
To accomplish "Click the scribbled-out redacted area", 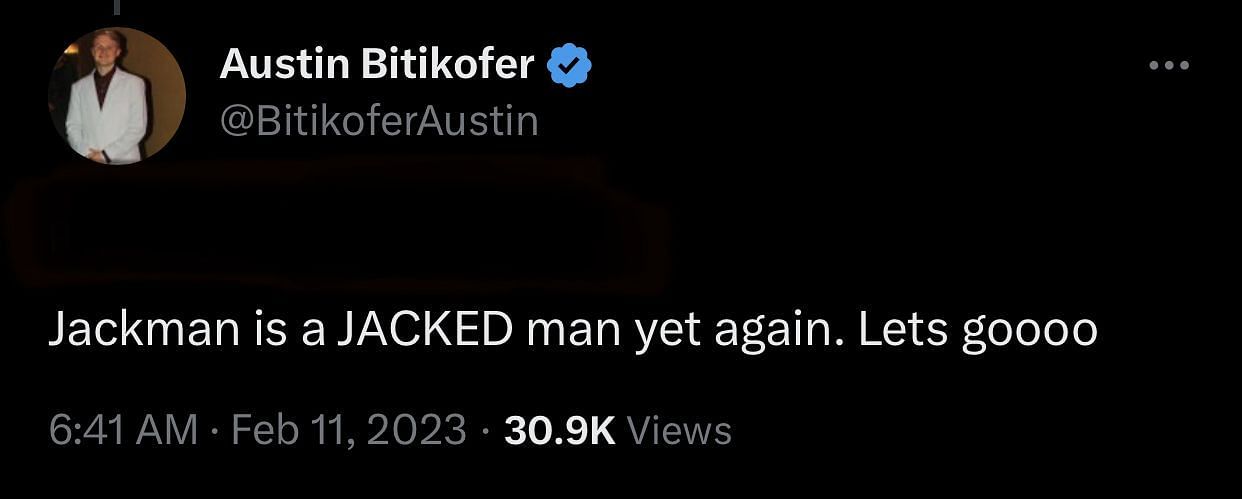I will 335,225.
